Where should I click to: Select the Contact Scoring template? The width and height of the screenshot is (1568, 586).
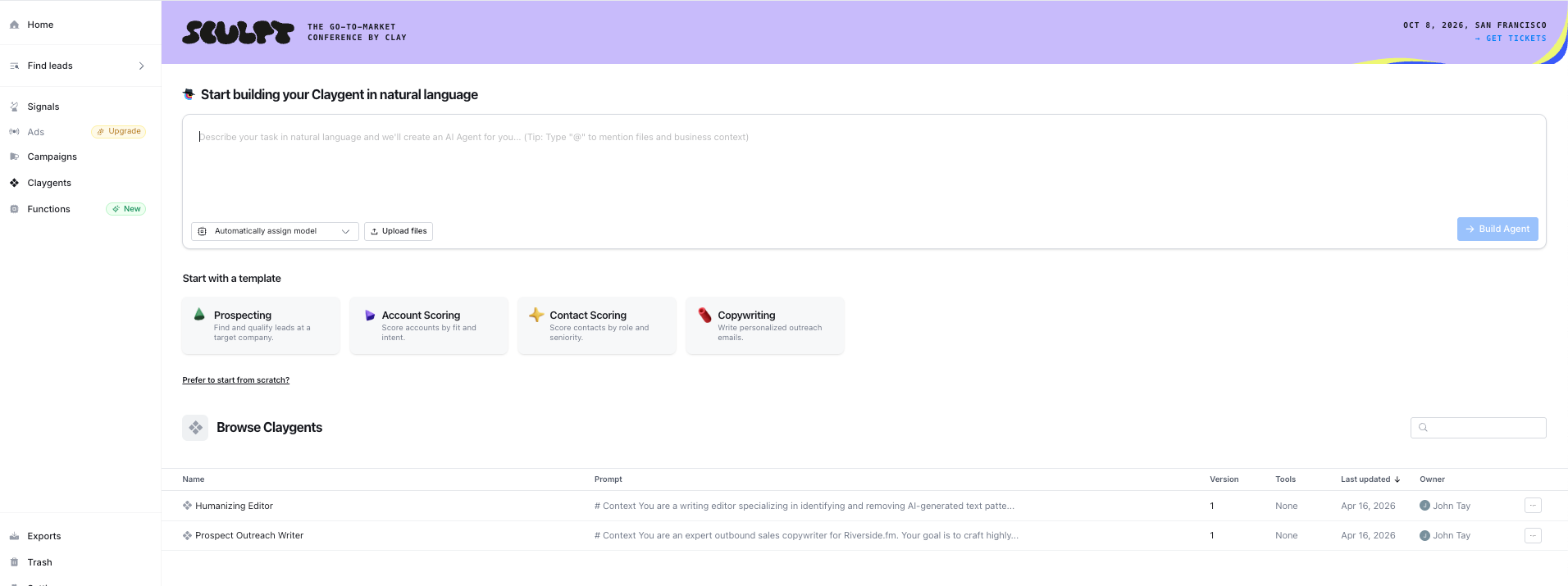pos(597,325)
